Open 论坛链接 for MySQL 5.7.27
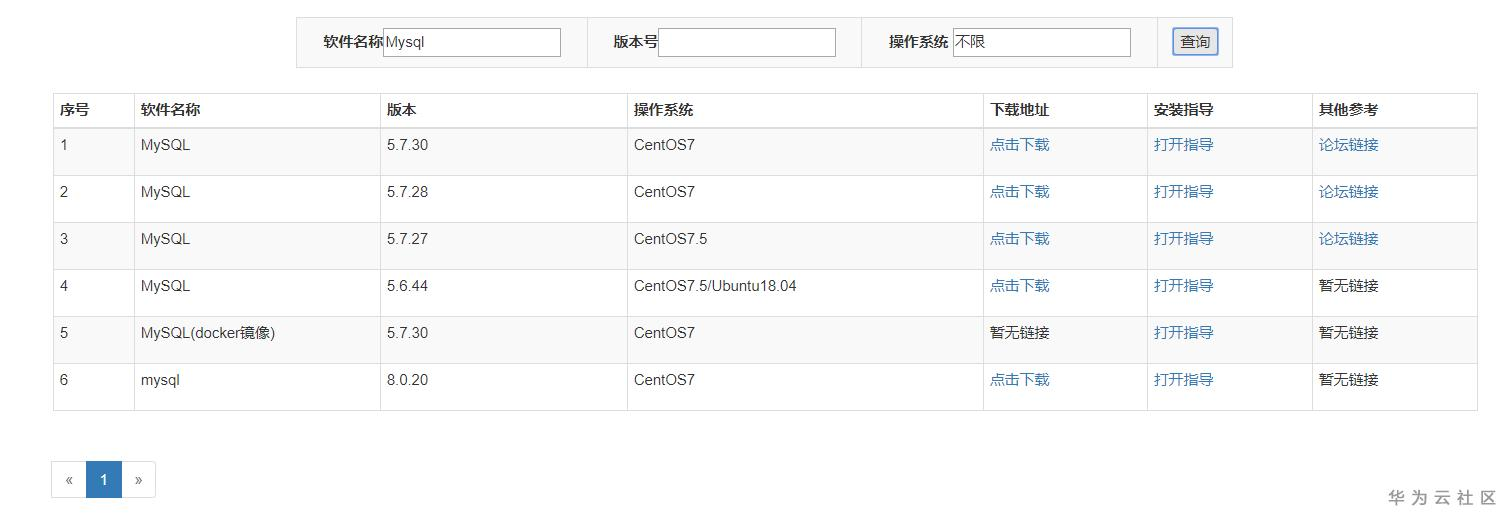The width and height of the screenshot is (1509, 523). tap(1349, 239)
